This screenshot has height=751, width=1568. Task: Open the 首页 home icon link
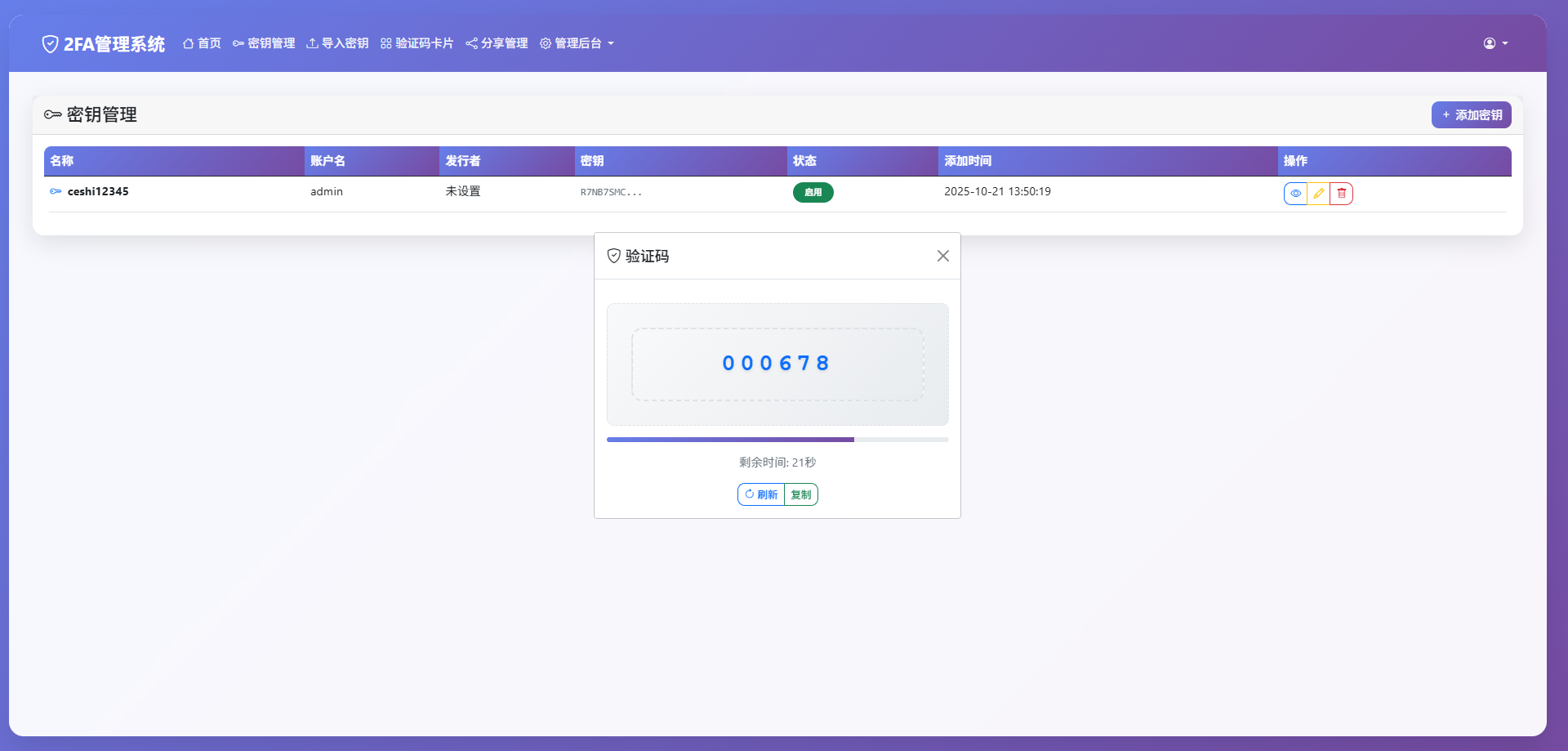[x=187, y=43]
